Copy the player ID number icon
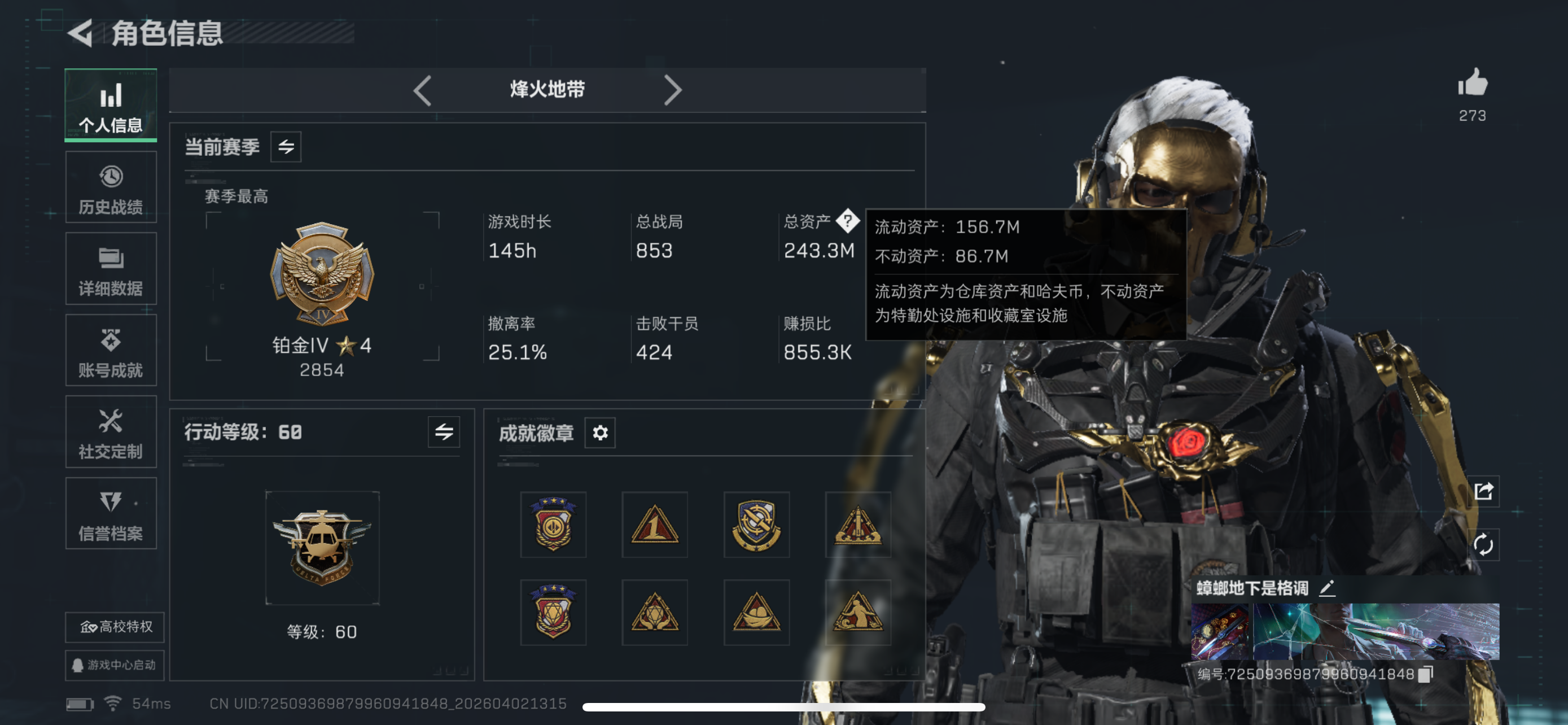Viewport: 1568px width, 725px height. pos(1426,675)
